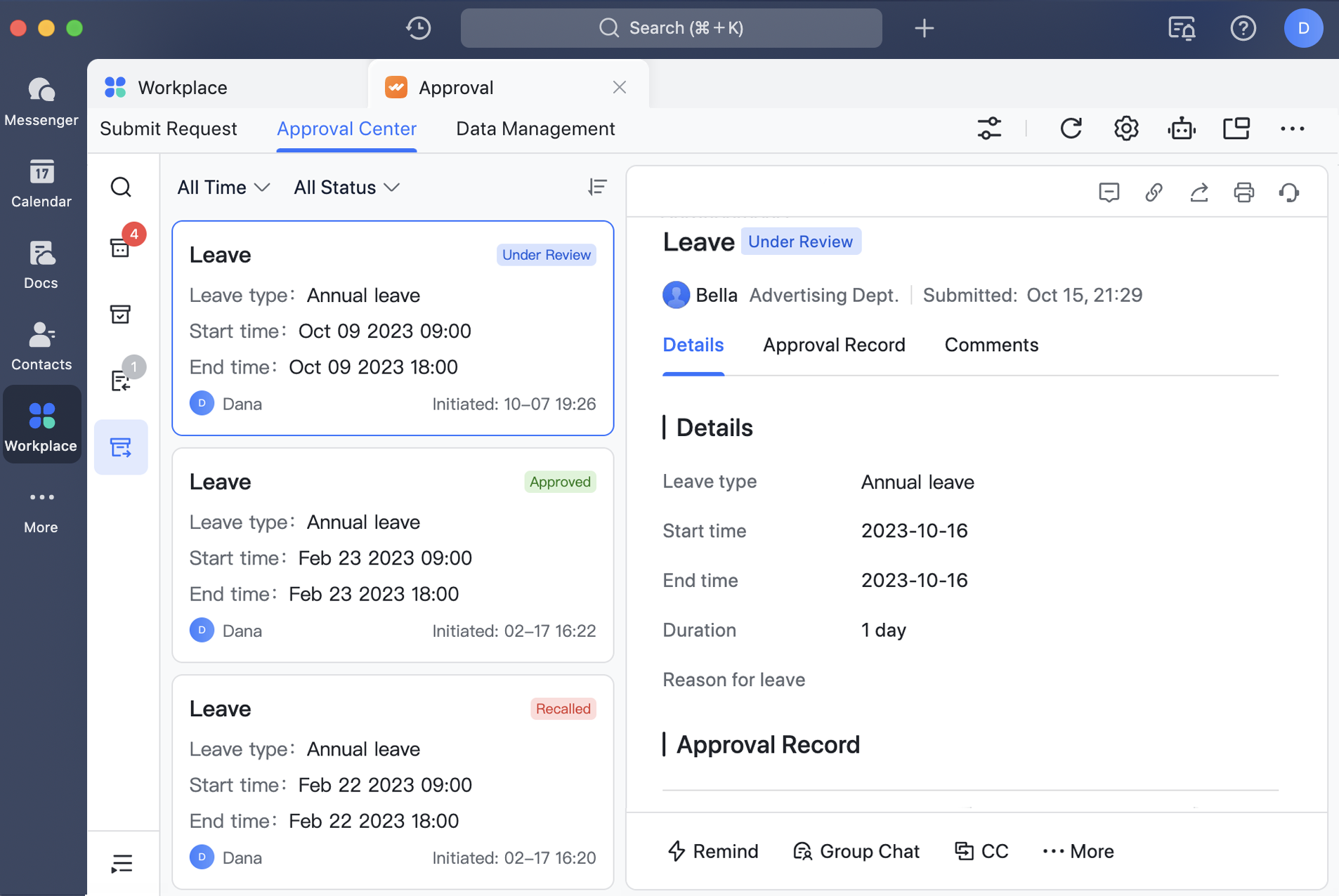Viewport: 1339px width, 896px height.
Task: Open the approval bot assistant icon
Action: pos(1181,129)
